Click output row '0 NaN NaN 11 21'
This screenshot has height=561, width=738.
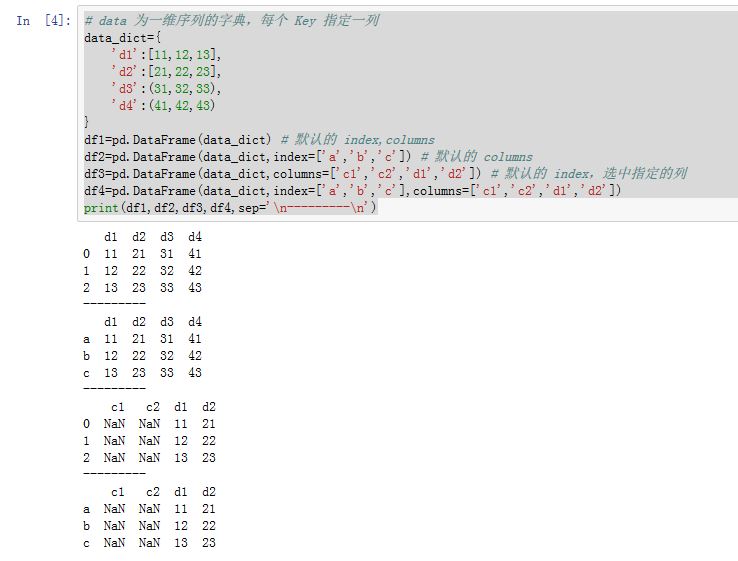pyautogui.click(x=149, y=424)
